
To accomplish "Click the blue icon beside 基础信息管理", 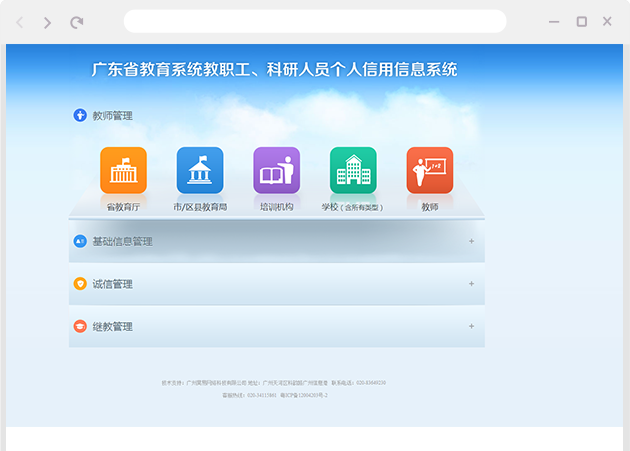I will click(80, 241).
